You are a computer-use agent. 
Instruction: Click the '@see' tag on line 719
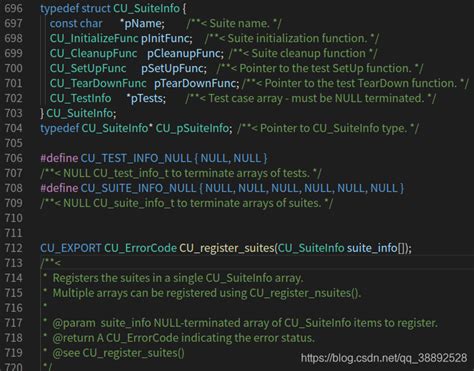click(x=66, y=353)
